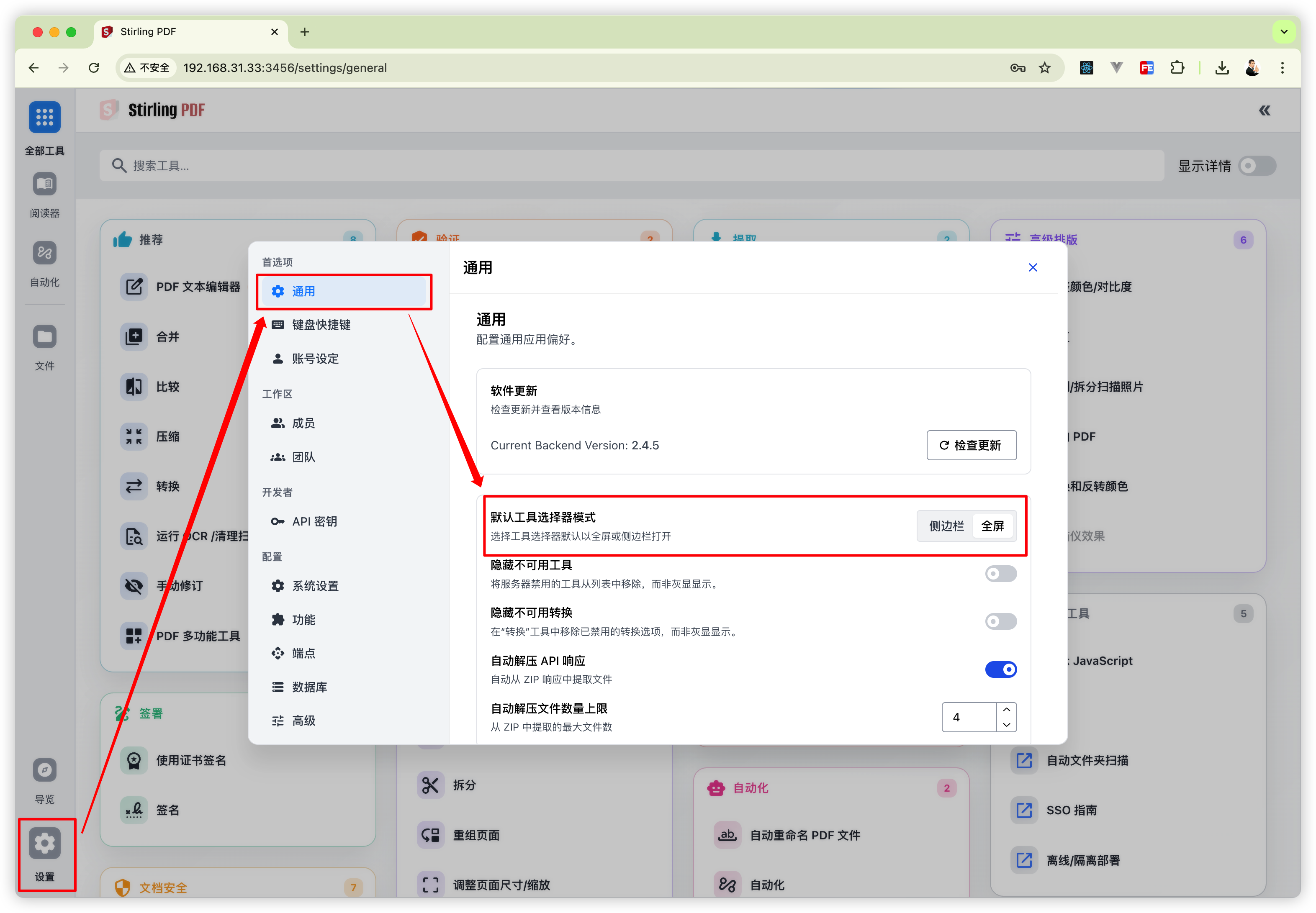The height and width of the screenshot is (913, 1316).
Task: Expand the browser tab search chevron
Action: pos(1284,32)
